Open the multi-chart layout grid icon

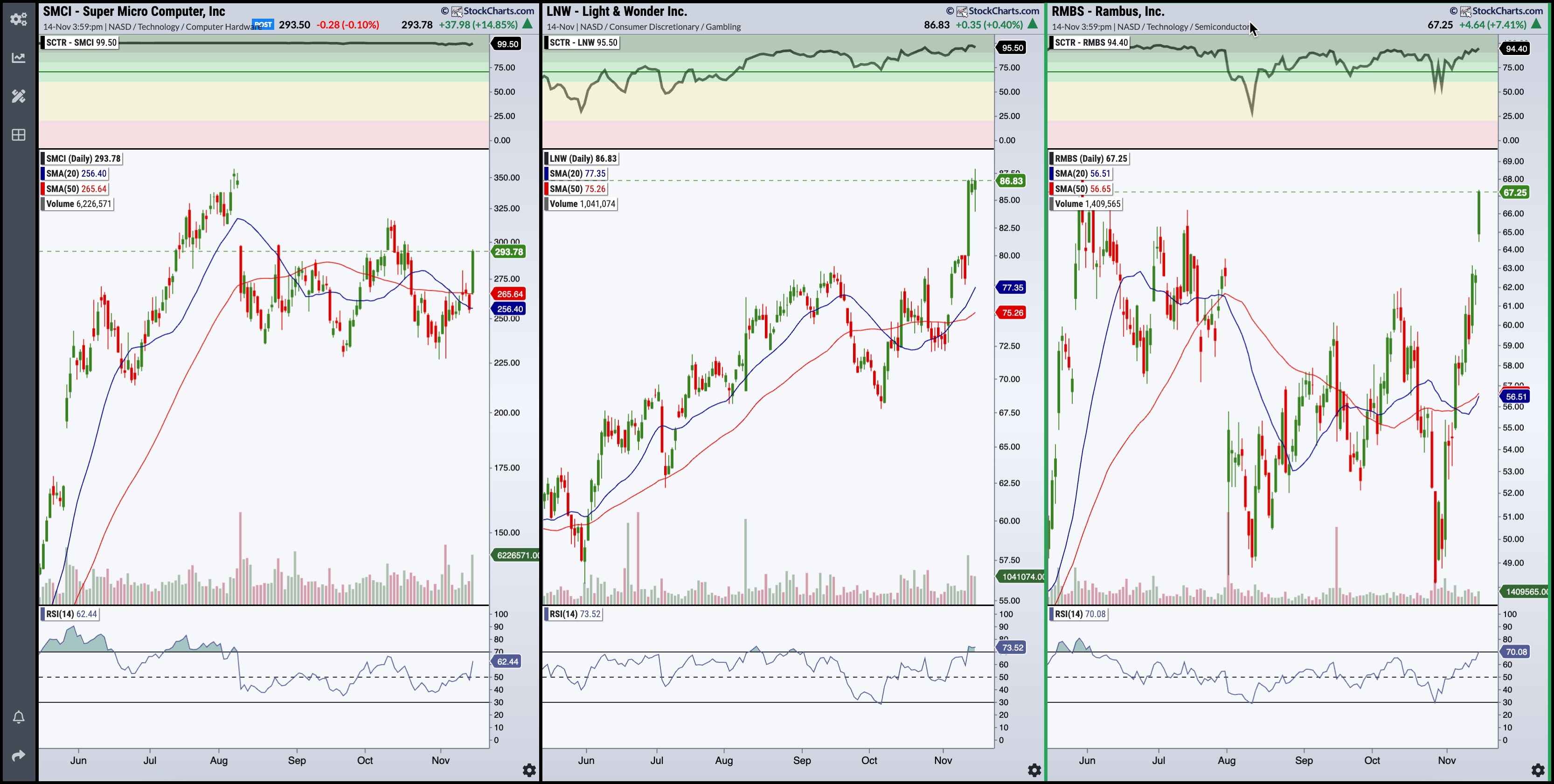pyautogui.click(x=18, y=135)
